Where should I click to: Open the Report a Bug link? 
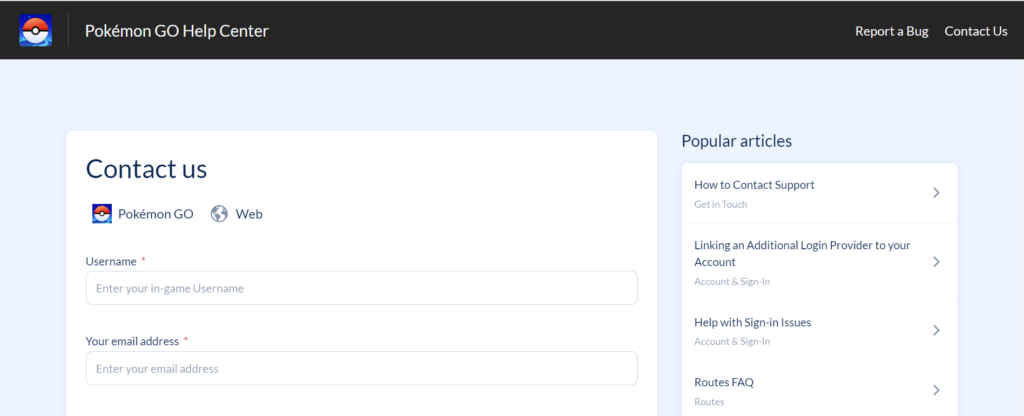point(891,31)
